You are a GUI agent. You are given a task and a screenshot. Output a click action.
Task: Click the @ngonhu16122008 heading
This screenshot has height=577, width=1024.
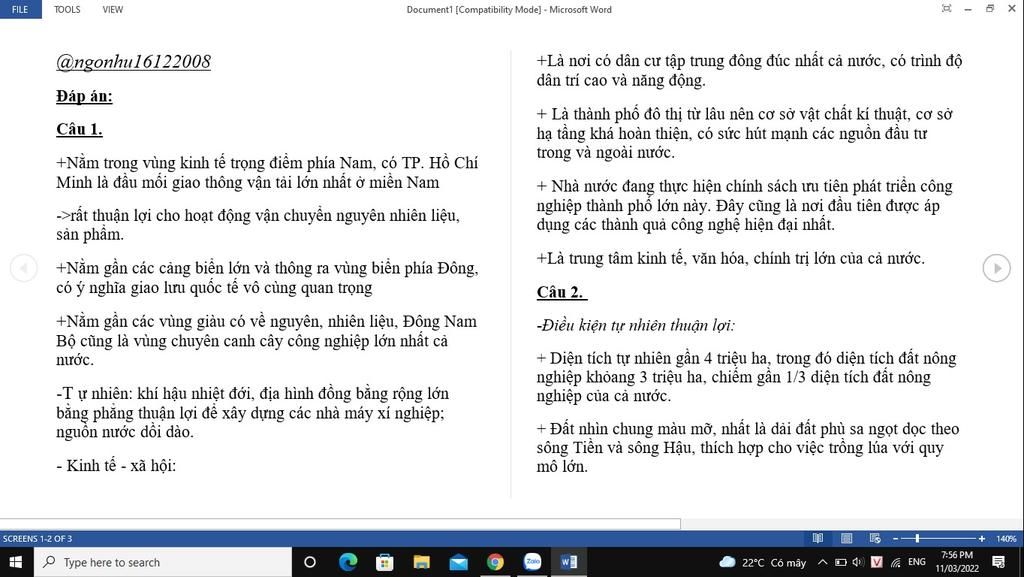(133, 62)
